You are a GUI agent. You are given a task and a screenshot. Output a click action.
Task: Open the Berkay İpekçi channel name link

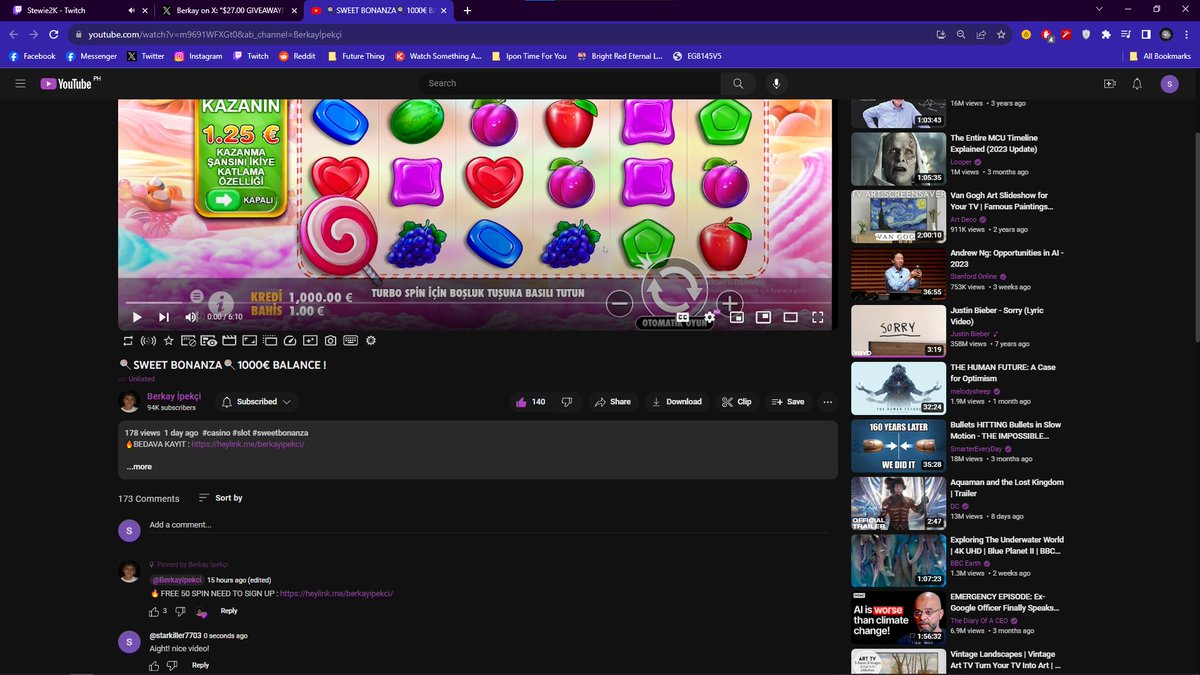tap(174, 397)
